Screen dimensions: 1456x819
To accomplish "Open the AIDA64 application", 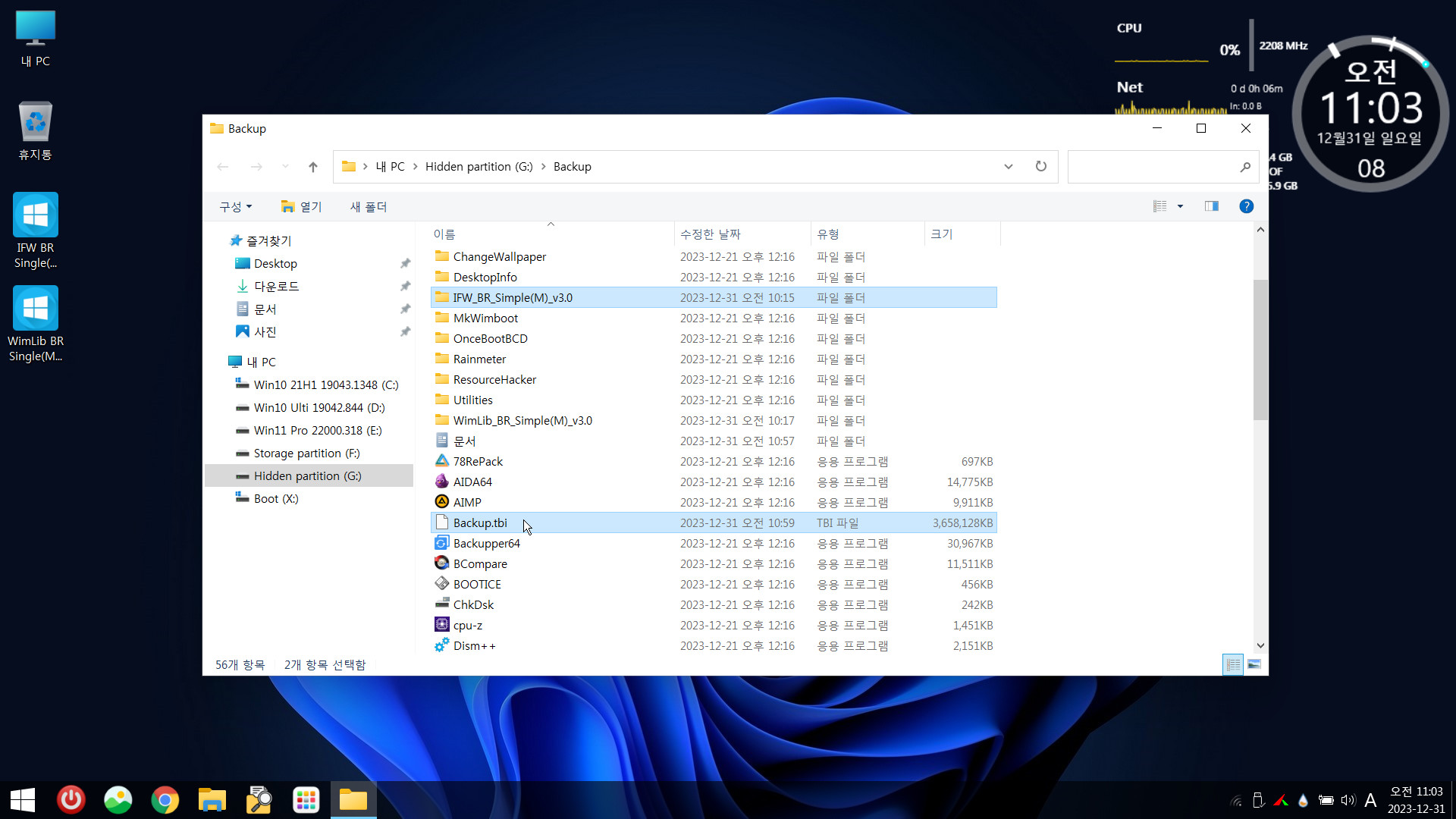I will [473, 481].
